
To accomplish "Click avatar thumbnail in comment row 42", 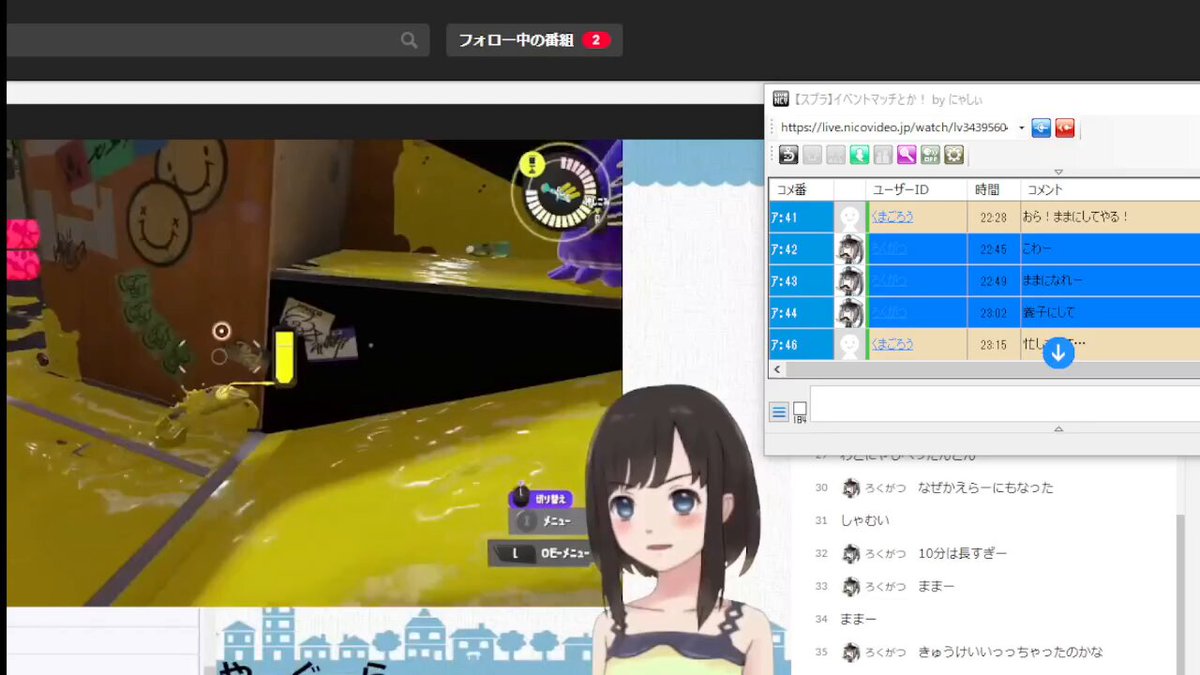I will (850, 248).
